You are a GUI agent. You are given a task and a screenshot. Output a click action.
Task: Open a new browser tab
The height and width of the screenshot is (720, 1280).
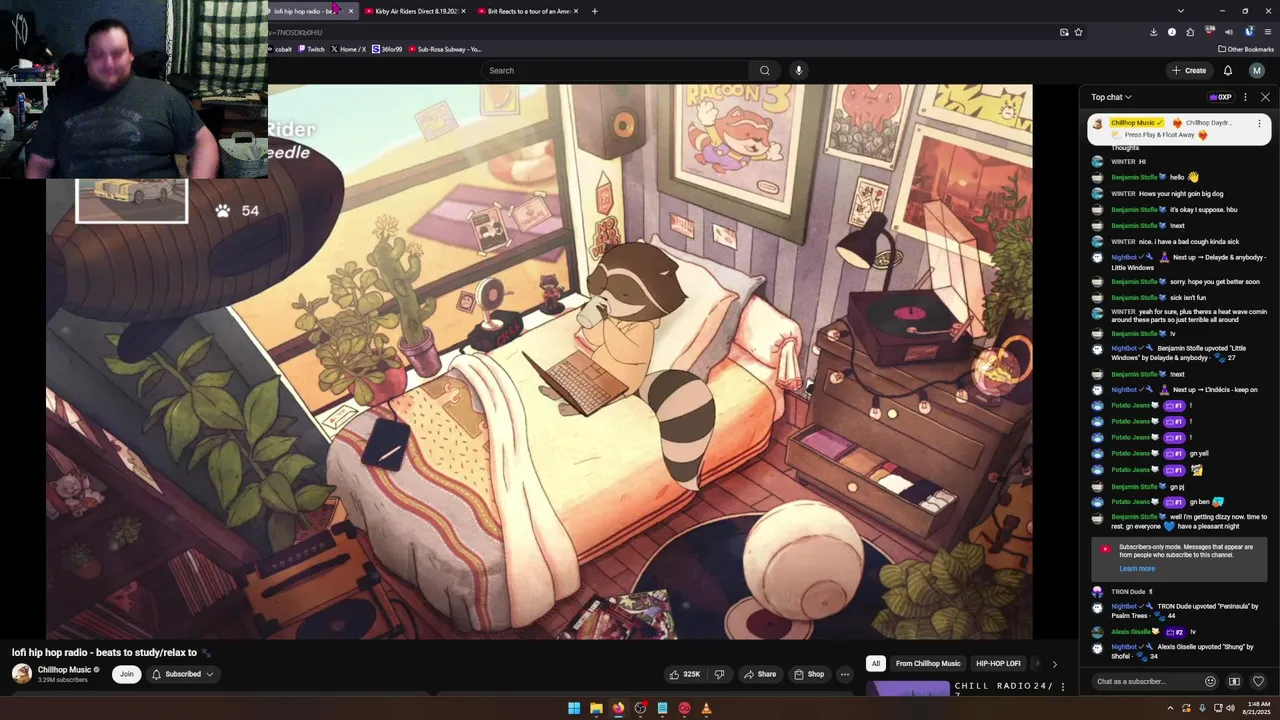[x=594, y=11]
